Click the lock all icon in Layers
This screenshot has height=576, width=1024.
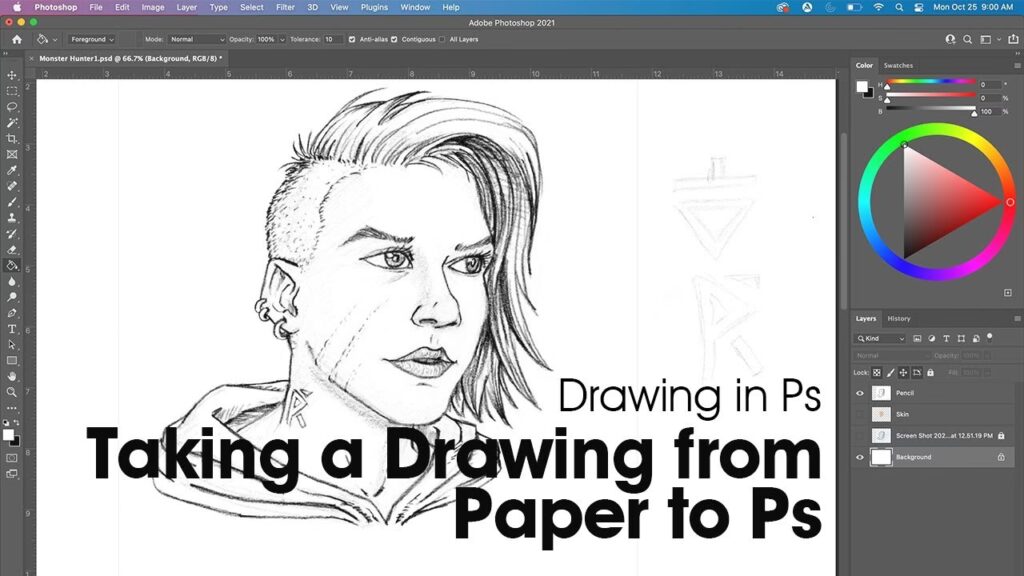tap(930, 372)
